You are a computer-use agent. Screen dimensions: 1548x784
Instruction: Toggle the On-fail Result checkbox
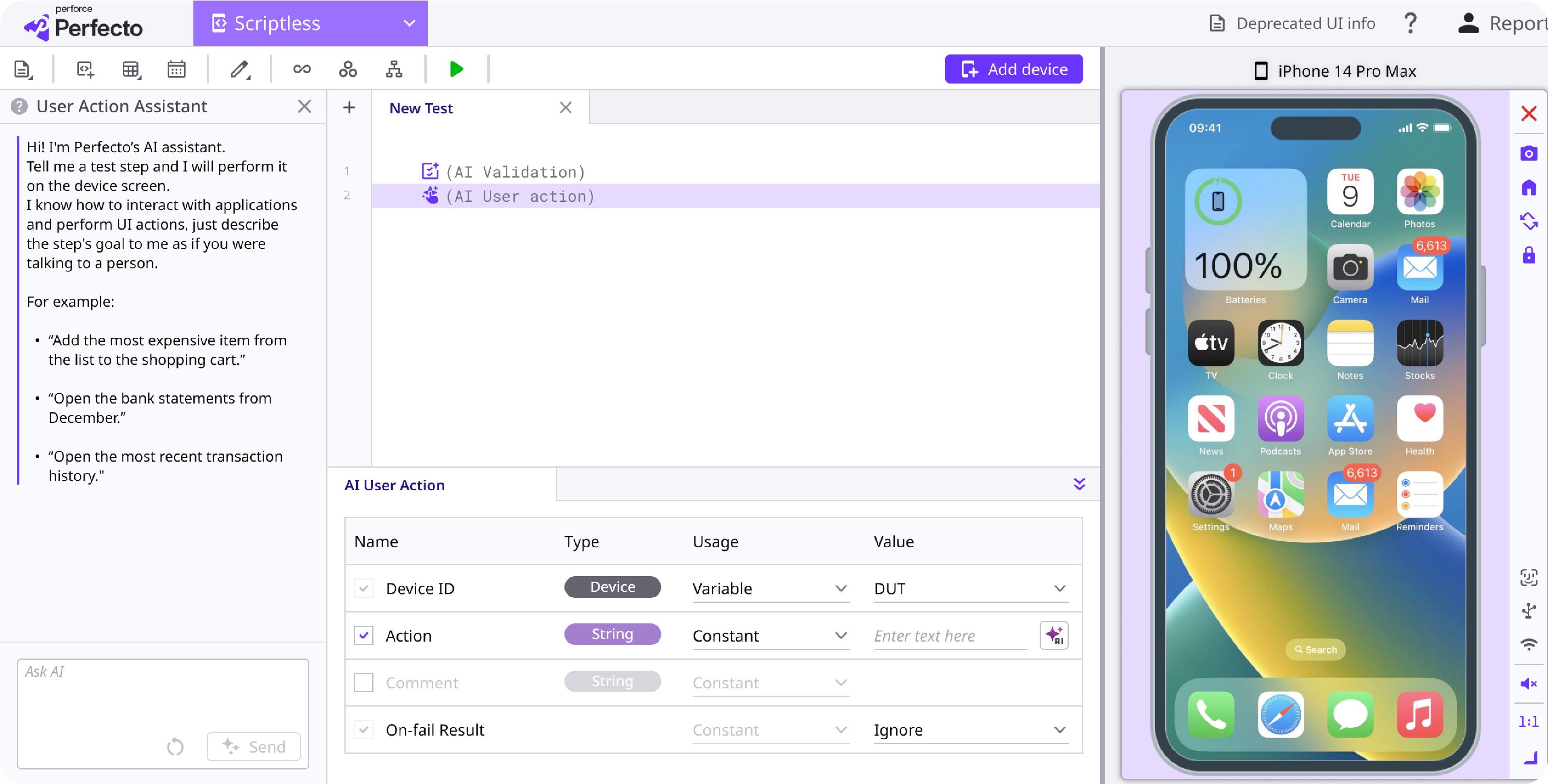click(x=363, y=730)
